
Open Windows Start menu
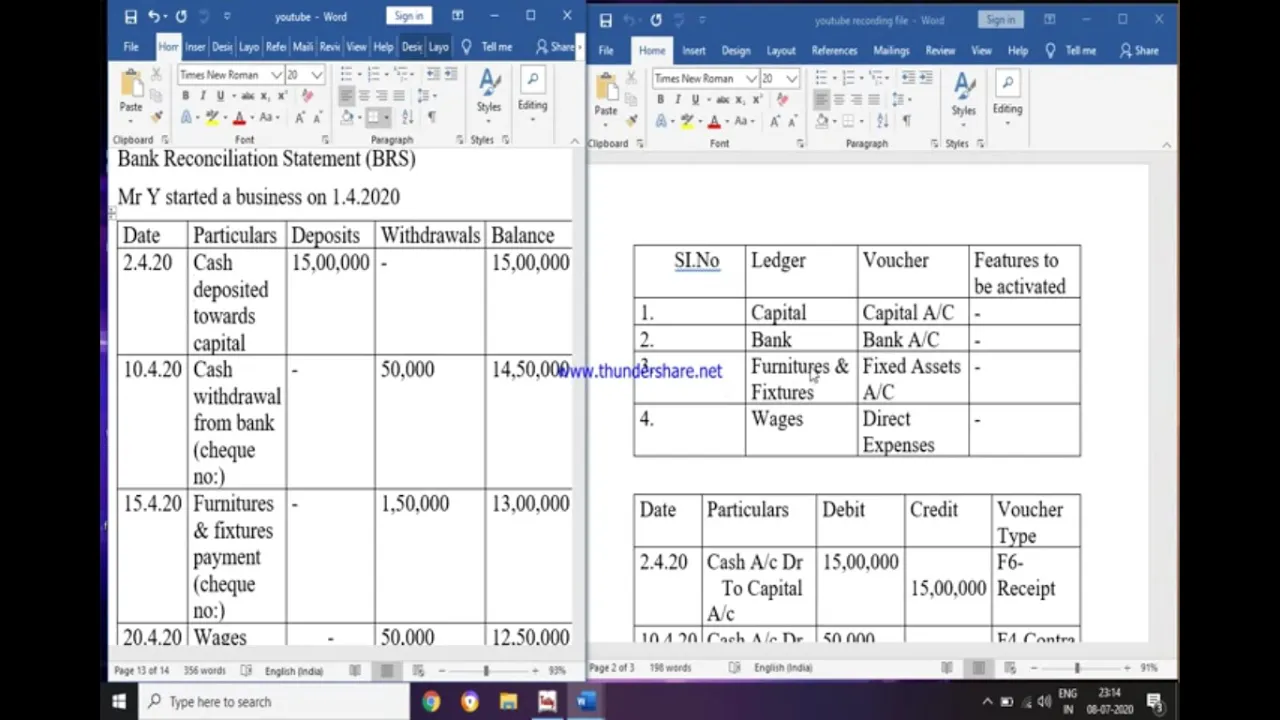(x=119, y=701)
